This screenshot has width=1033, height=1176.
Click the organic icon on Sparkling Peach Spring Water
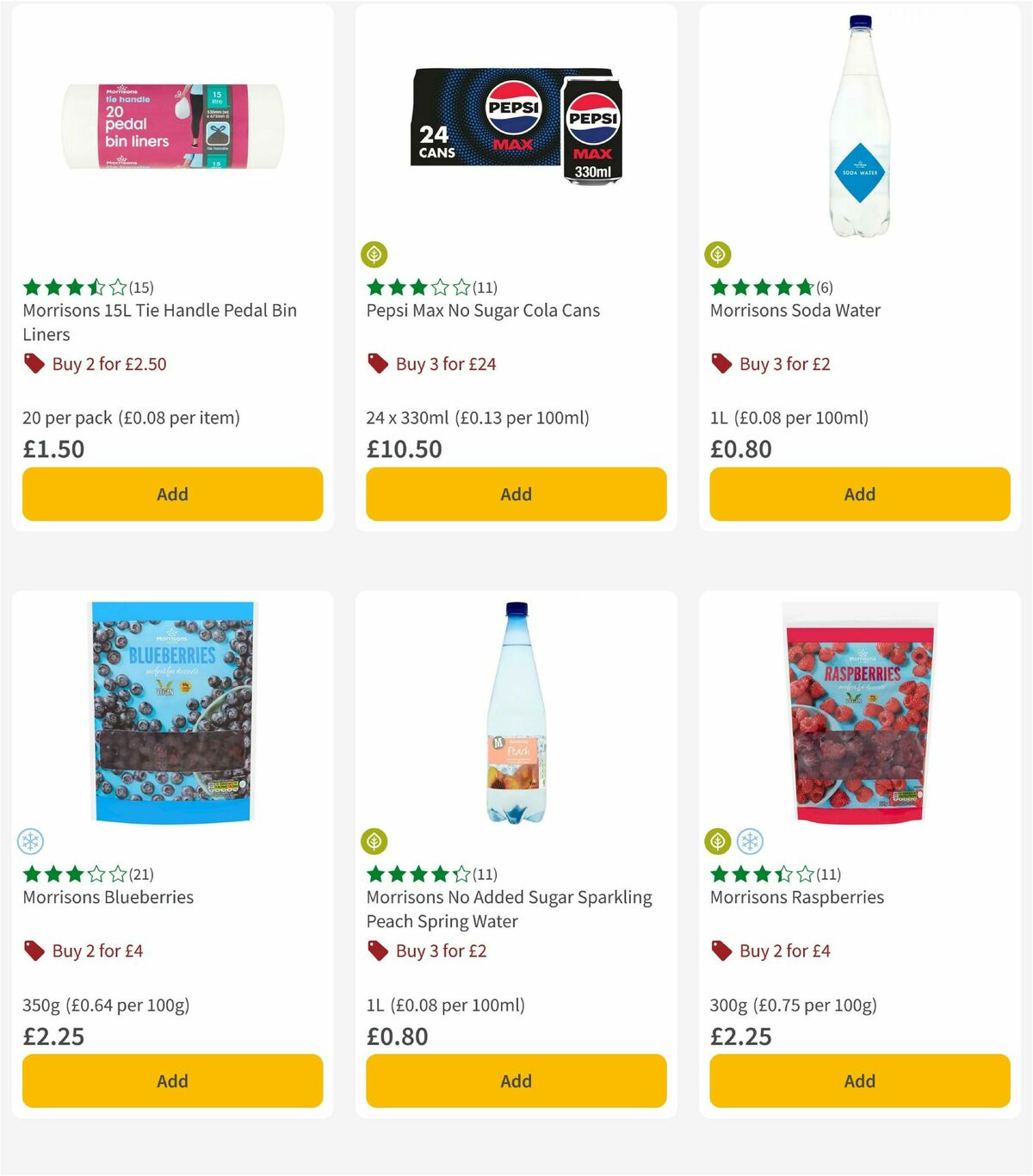point(375,841)
